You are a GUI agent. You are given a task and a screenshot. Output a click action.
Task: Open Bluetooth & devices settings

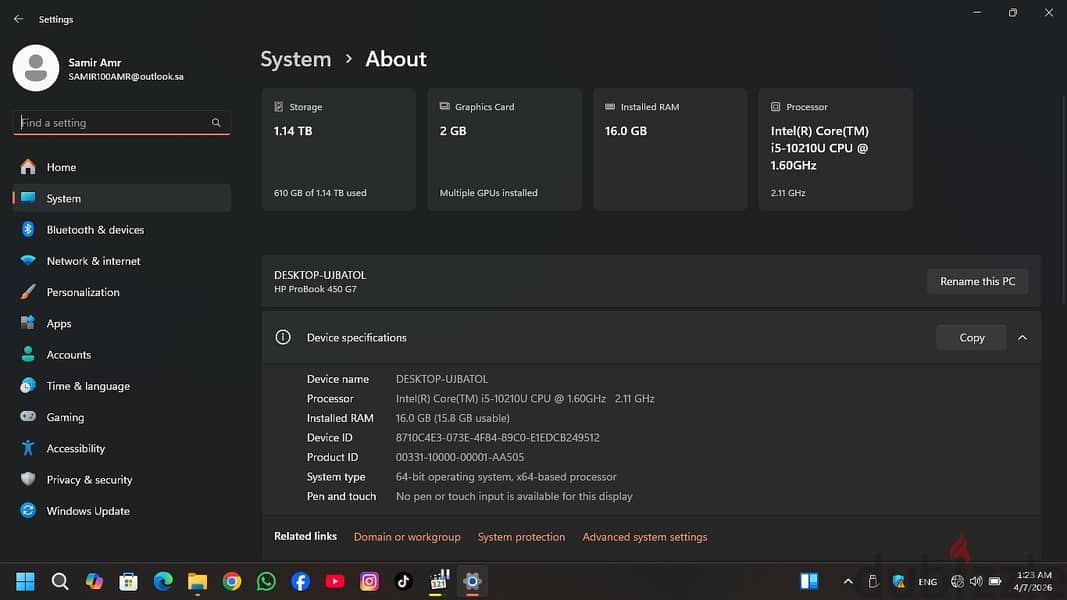click(x=121, y=229)
